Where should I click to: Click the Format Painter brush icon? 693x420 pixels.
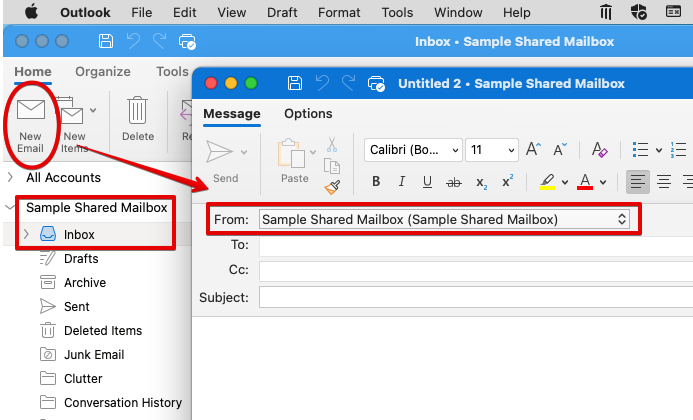(333, 186)
